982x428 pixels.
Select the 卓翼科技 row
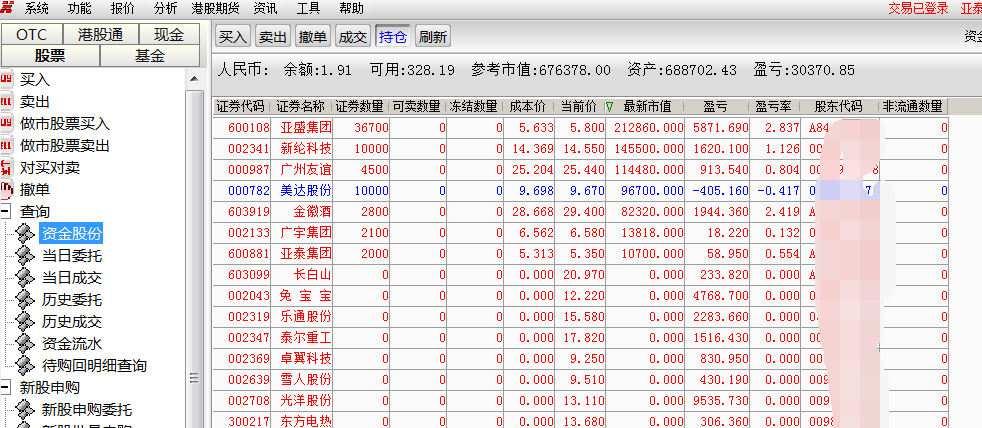(x=581, y=359)
